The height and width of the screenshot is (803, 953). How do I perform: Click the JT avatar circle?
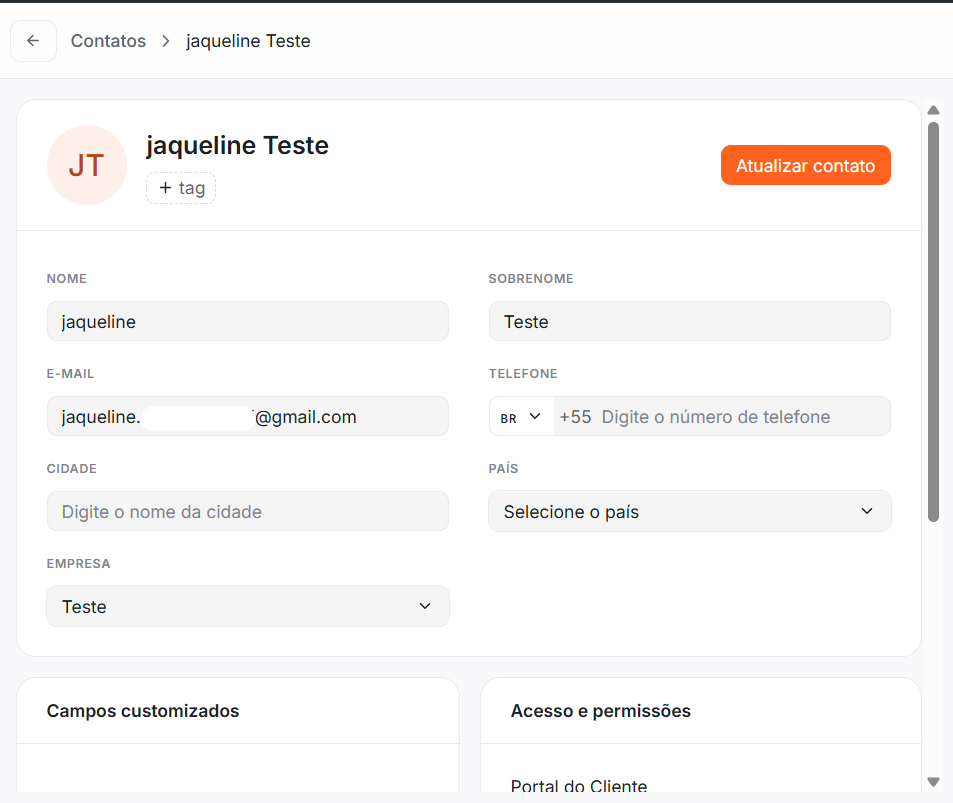87,165
